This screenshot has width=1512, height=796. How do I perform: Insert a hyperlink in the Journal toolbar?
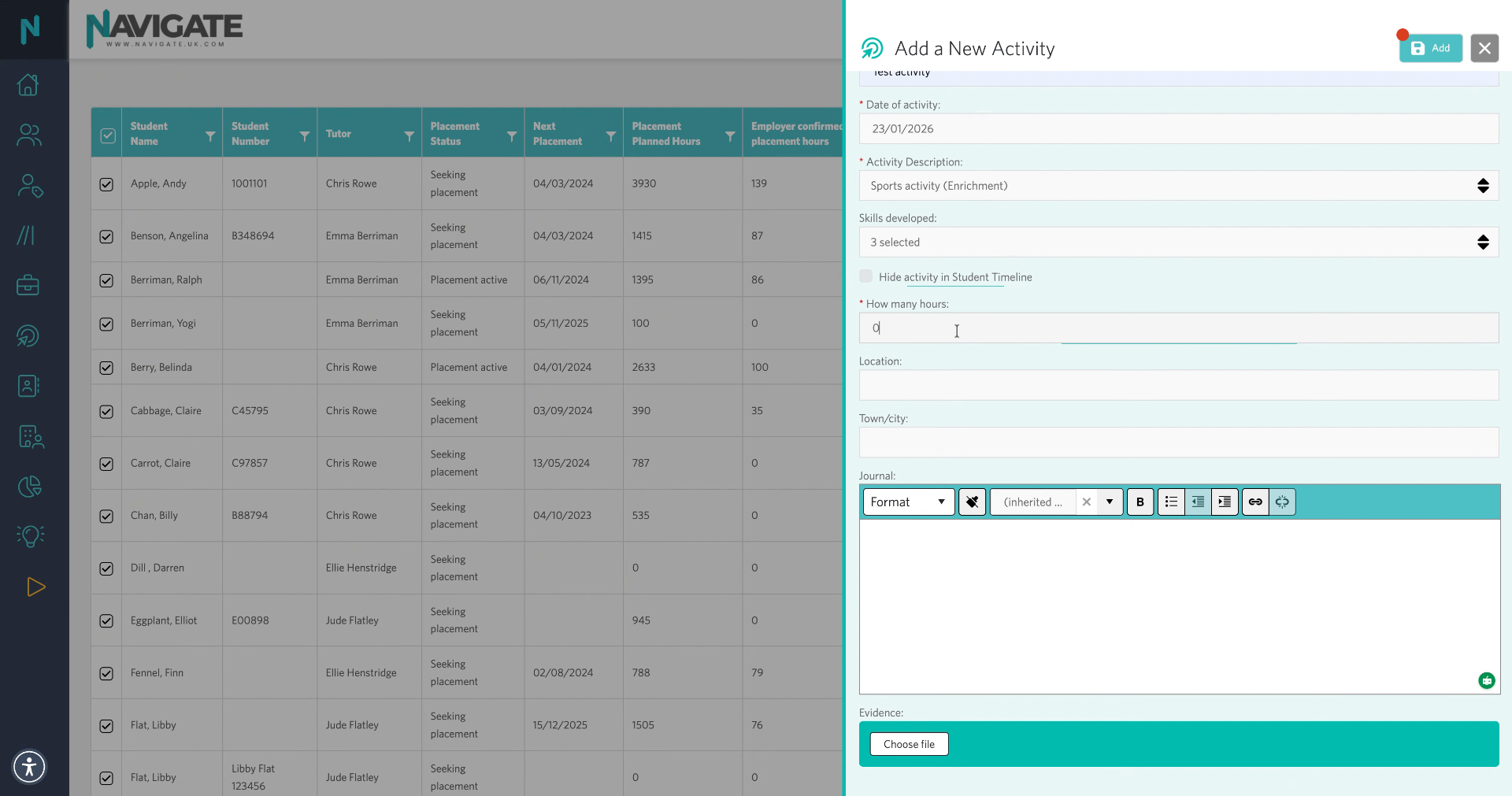[1255, 502]
